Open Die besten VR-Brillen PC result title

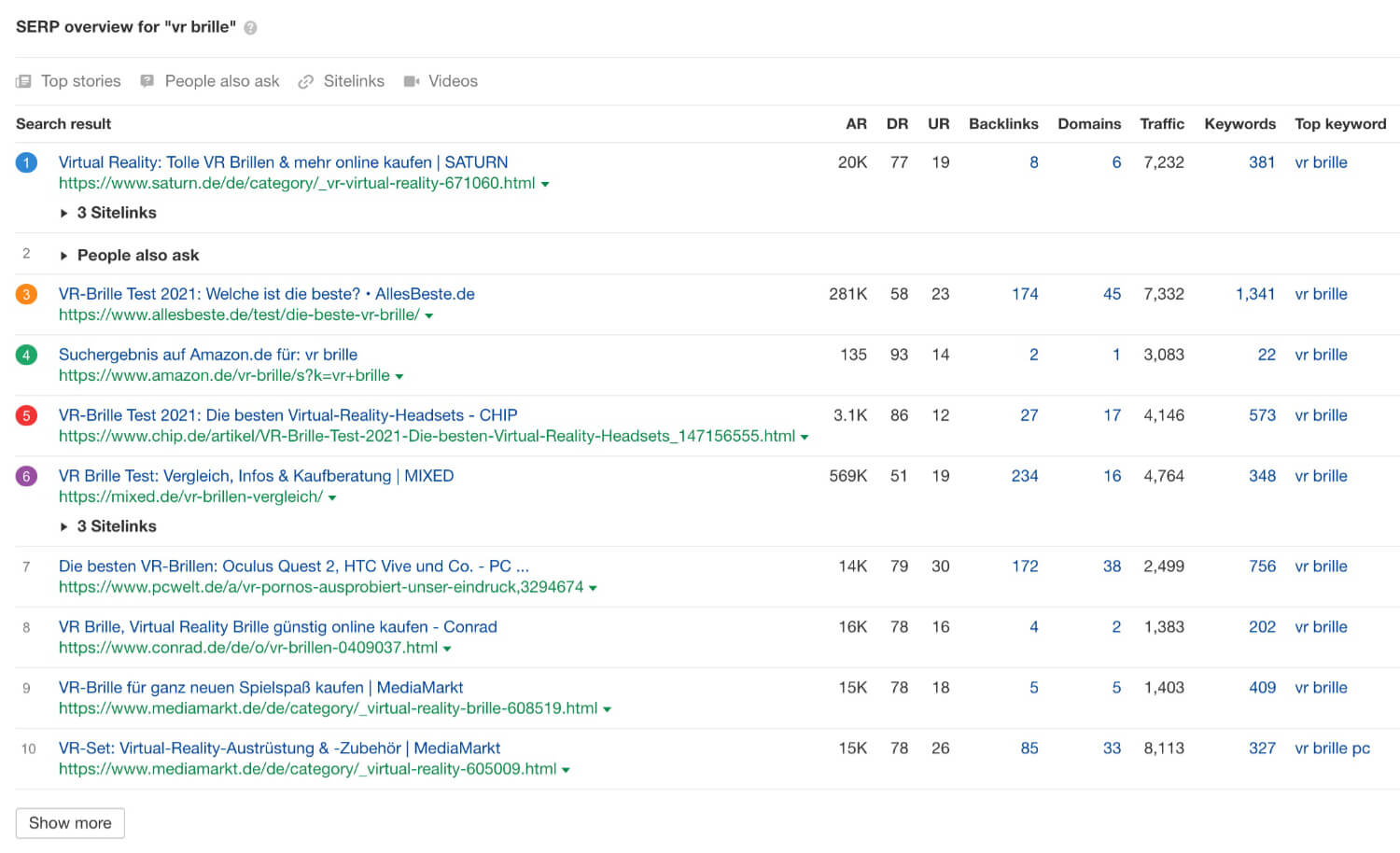click(294, 566)
